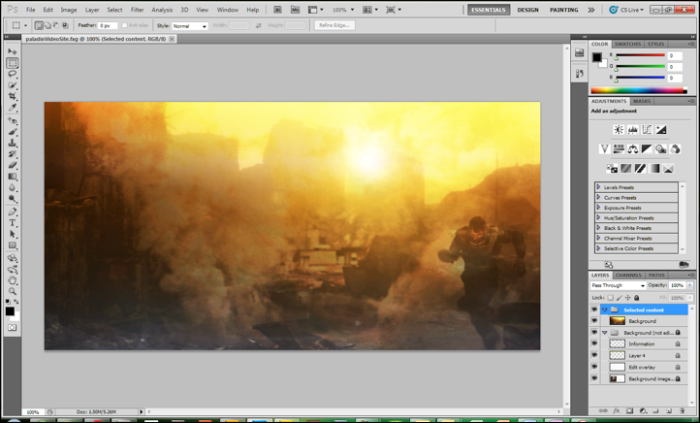The image size is (700, 423).
Task: Open the Filter menu
Action: coord(138,9)
